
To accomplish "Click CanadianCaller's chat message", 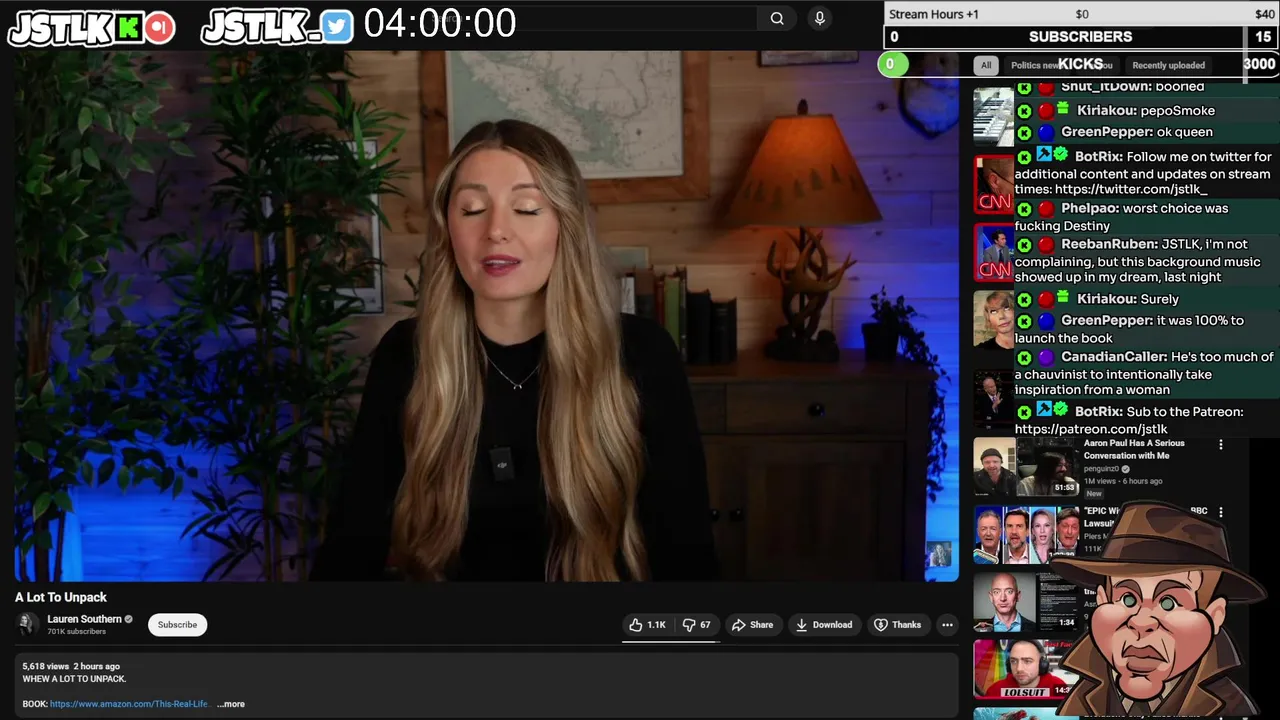I will tap(1144, 373).
